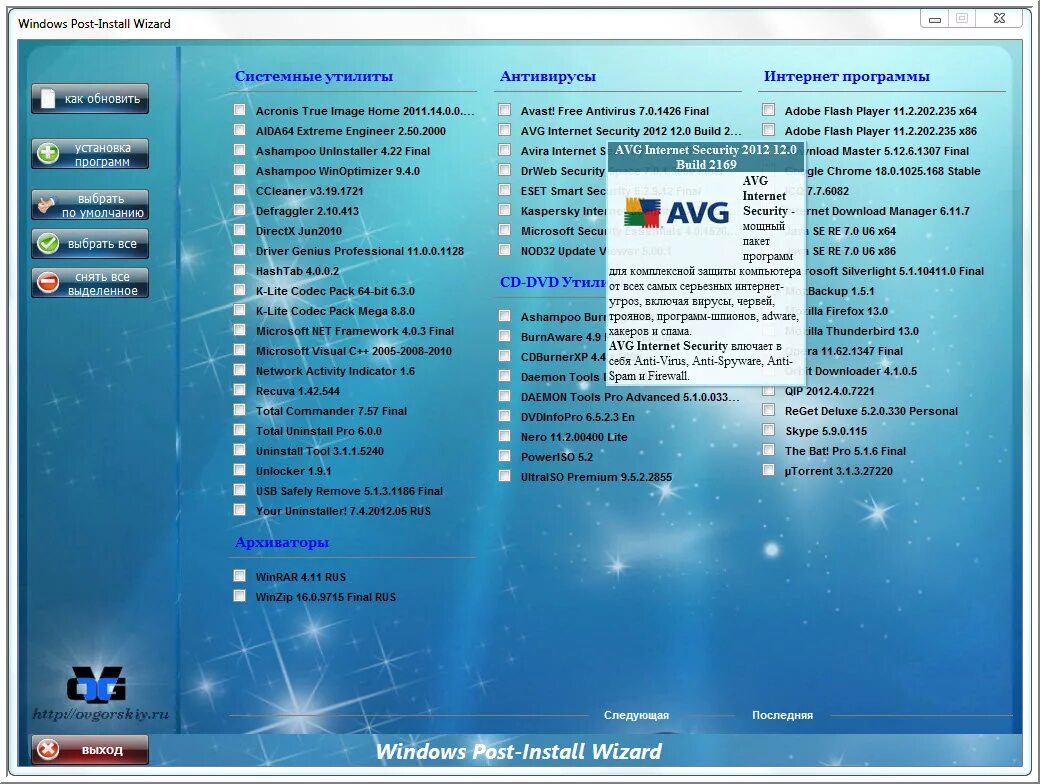Check DirectX Jun2010 checkbox
1040x784 pixels.
point(239,229)
